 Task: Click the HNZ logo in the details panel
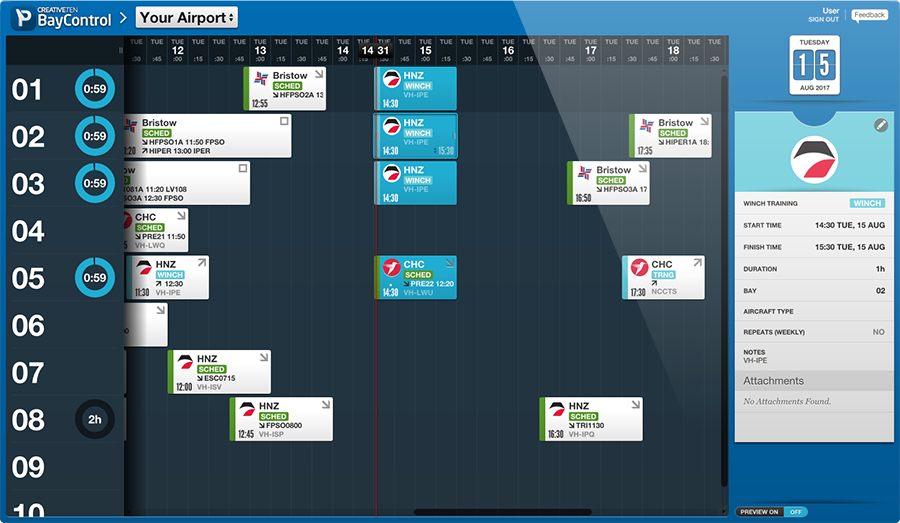814,160
